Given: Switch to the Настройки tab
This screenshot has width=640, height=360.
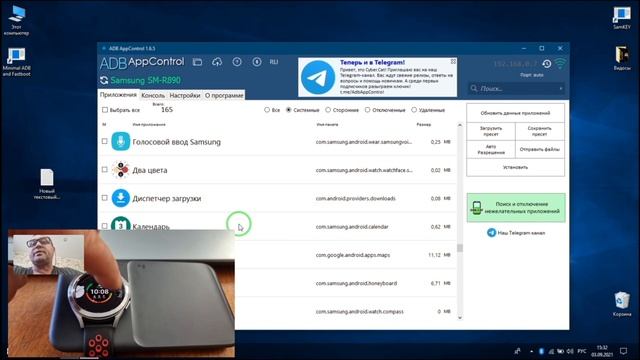Looking at the screenshot, I should coord(185,95).
